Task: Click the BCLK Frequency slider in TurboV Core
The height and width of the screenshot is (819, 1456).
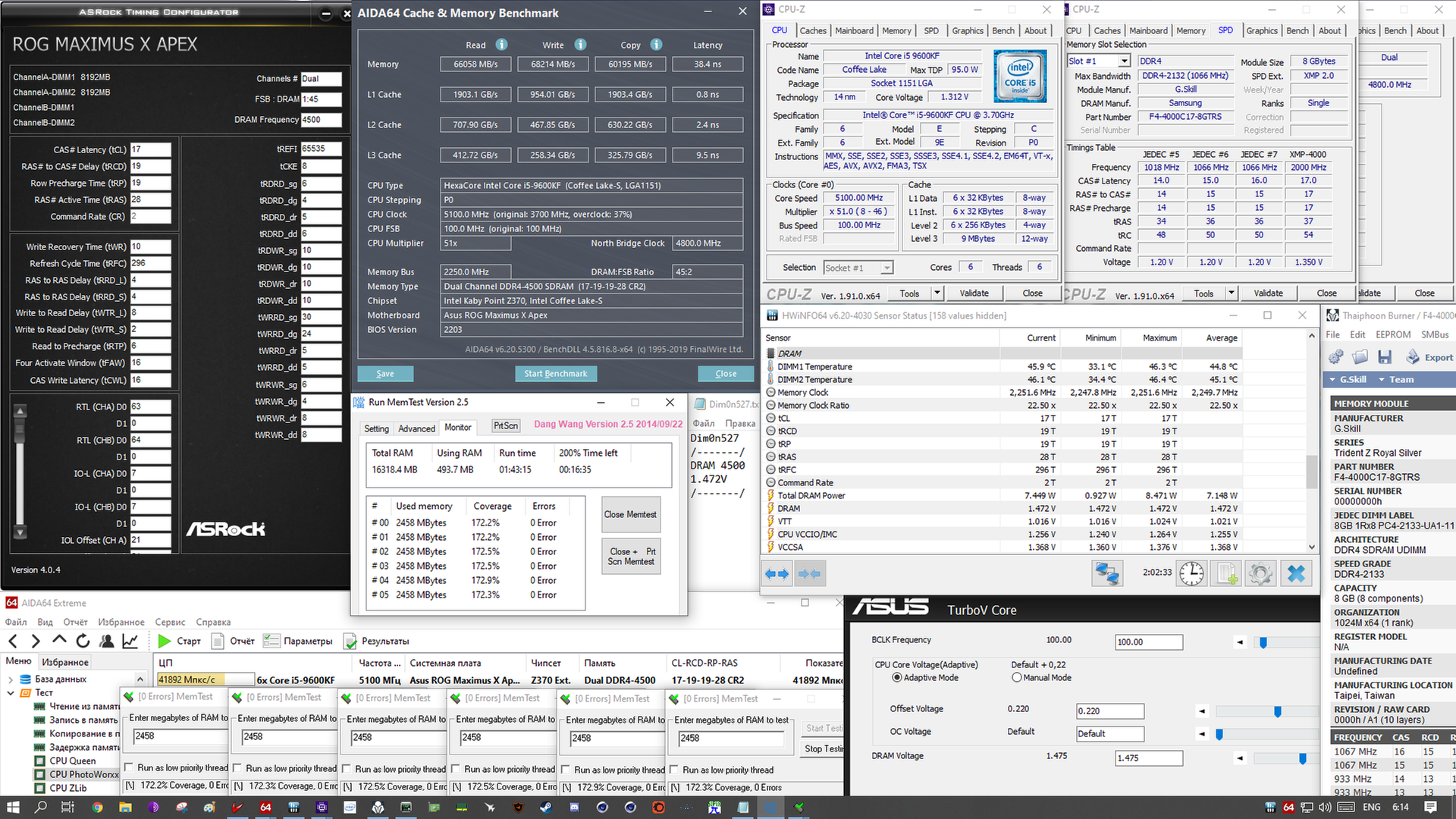Action: pos(1263,642)
